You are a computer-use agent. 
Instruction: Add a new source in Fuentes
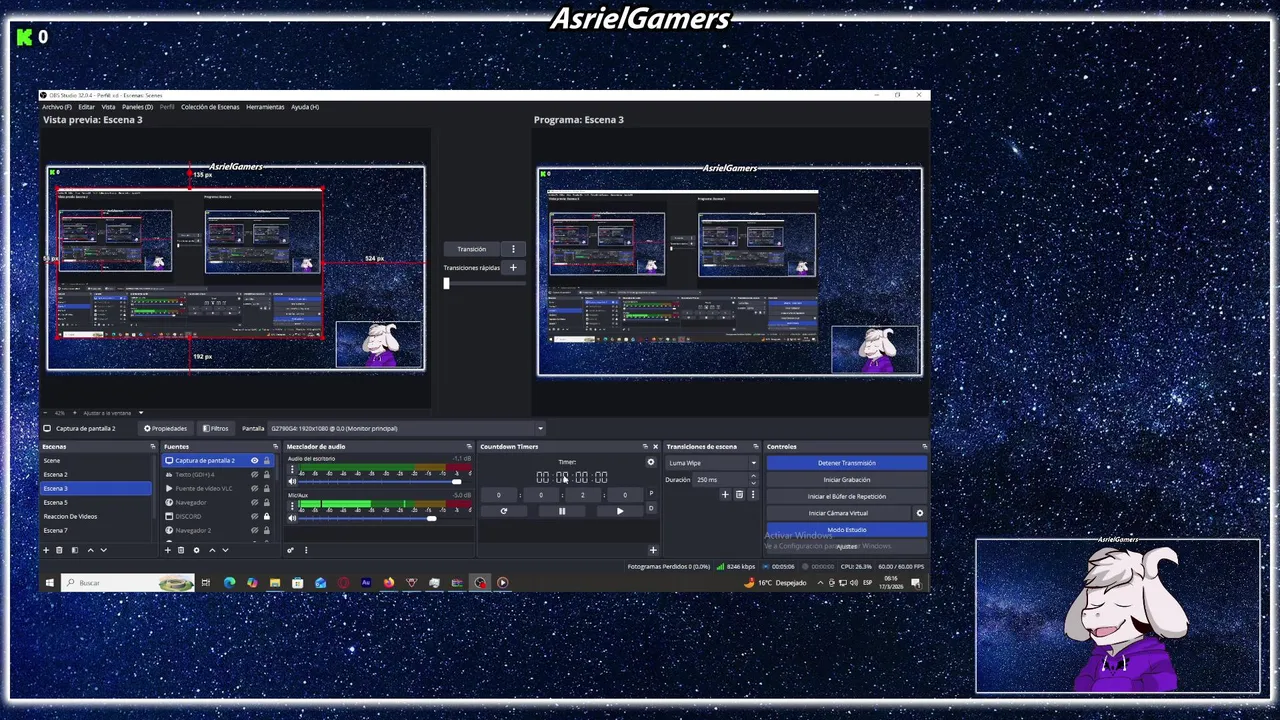click(167, 550)
